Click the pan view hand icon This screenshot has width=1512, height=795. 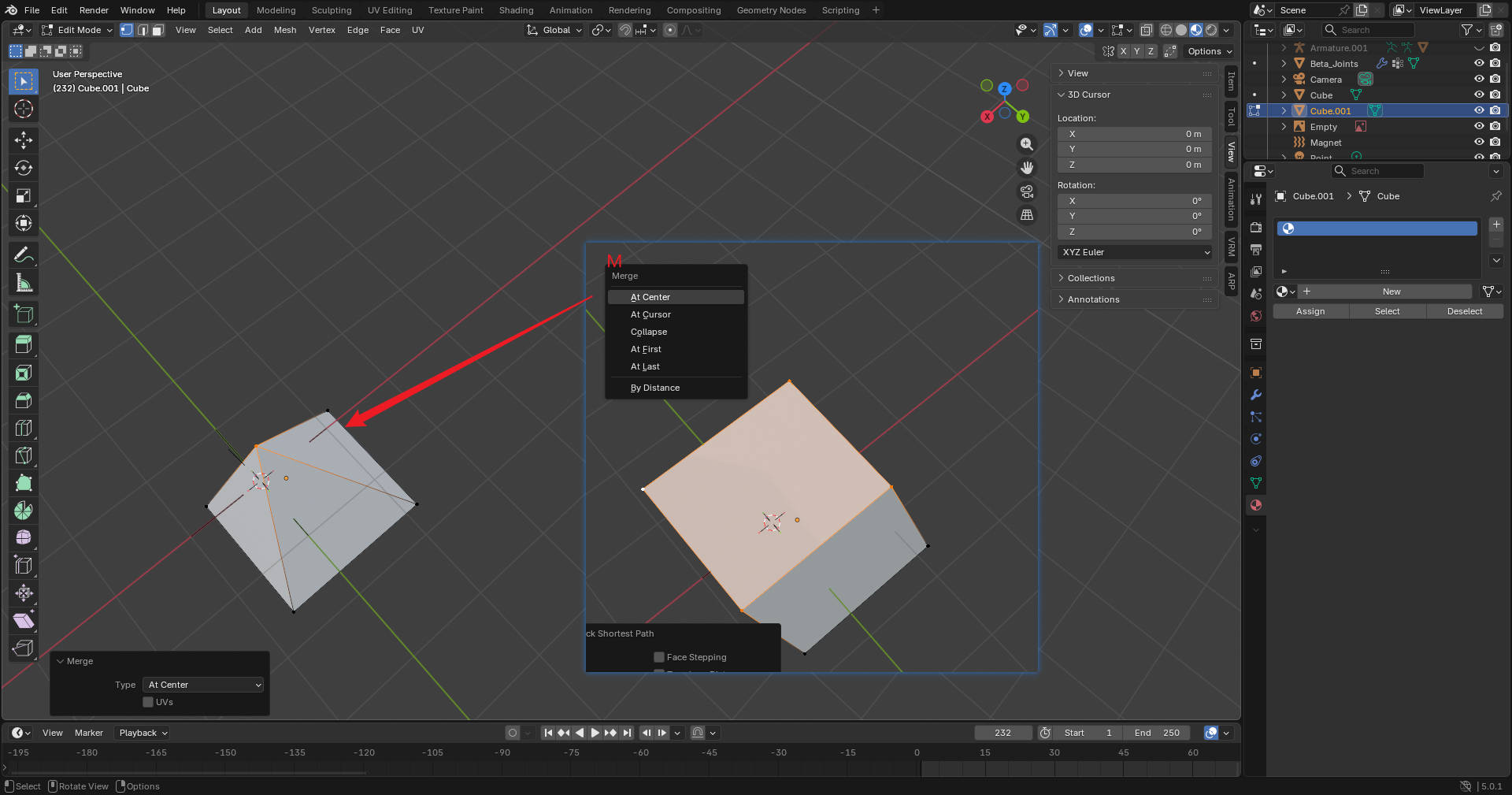pyautogui.click(x=1027, y=168)
